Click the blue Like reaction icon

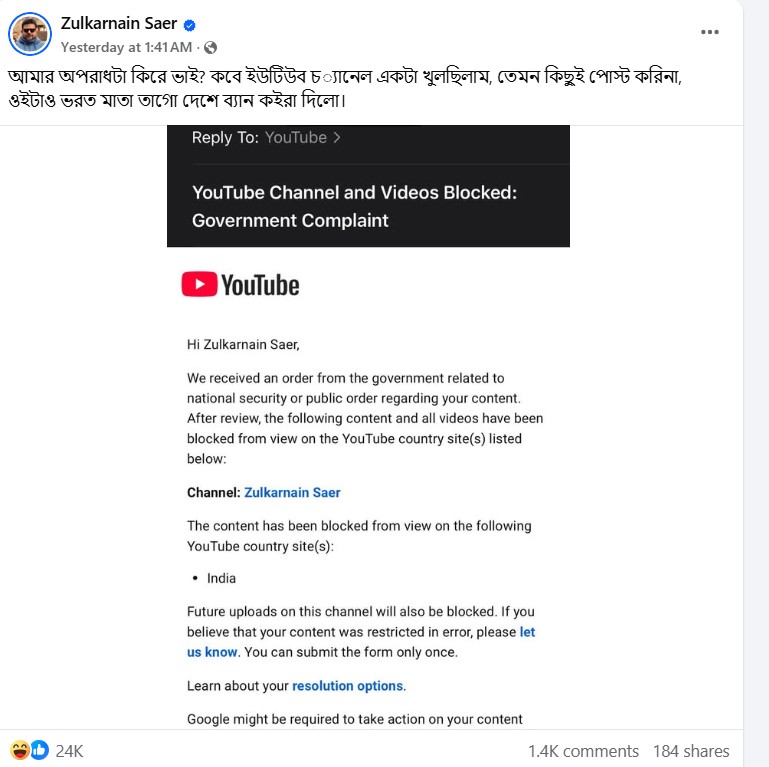39,750
